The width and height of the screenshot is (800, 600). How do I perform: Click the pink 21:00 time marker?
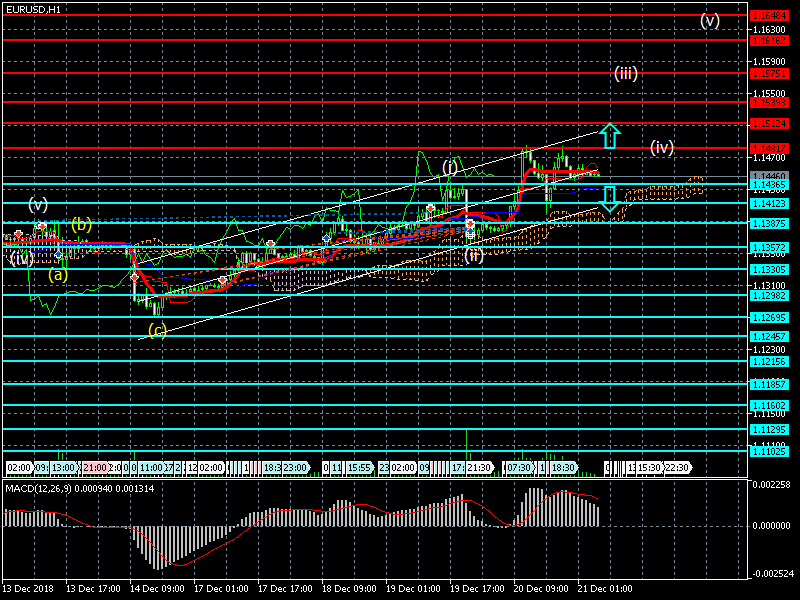[95, 467]
